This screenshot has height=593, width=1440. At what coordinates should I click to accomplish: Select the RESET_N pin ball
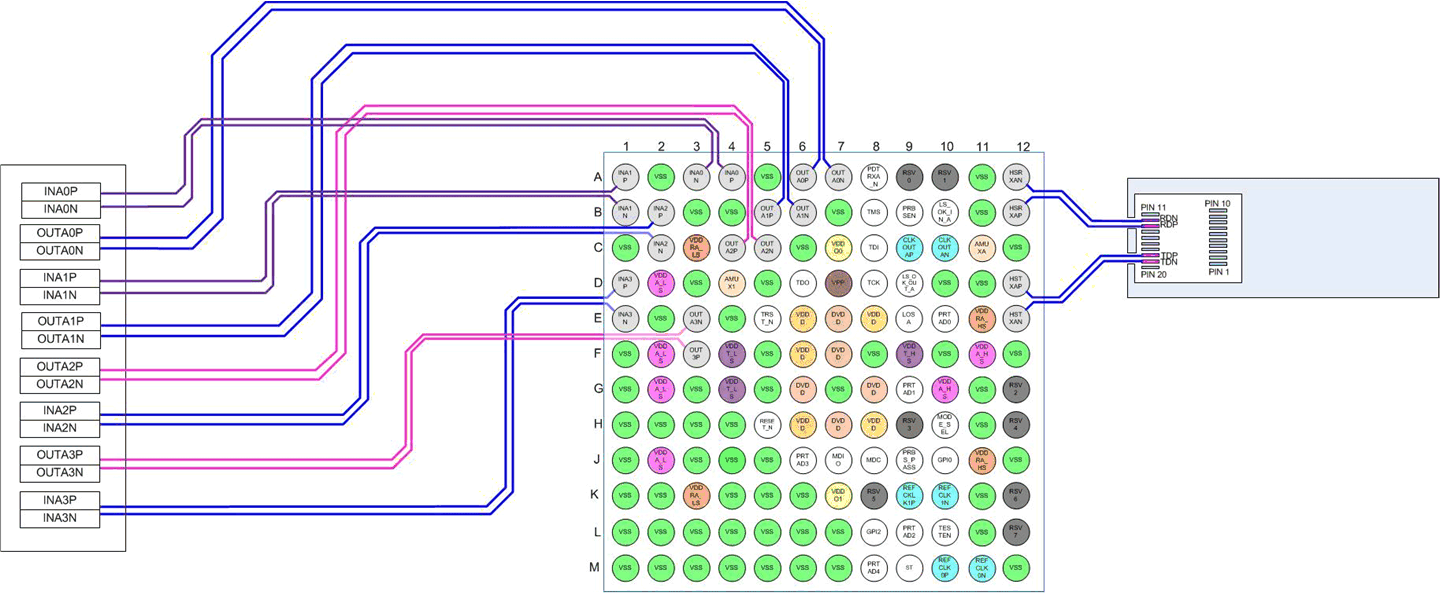(x=766, y=426)
